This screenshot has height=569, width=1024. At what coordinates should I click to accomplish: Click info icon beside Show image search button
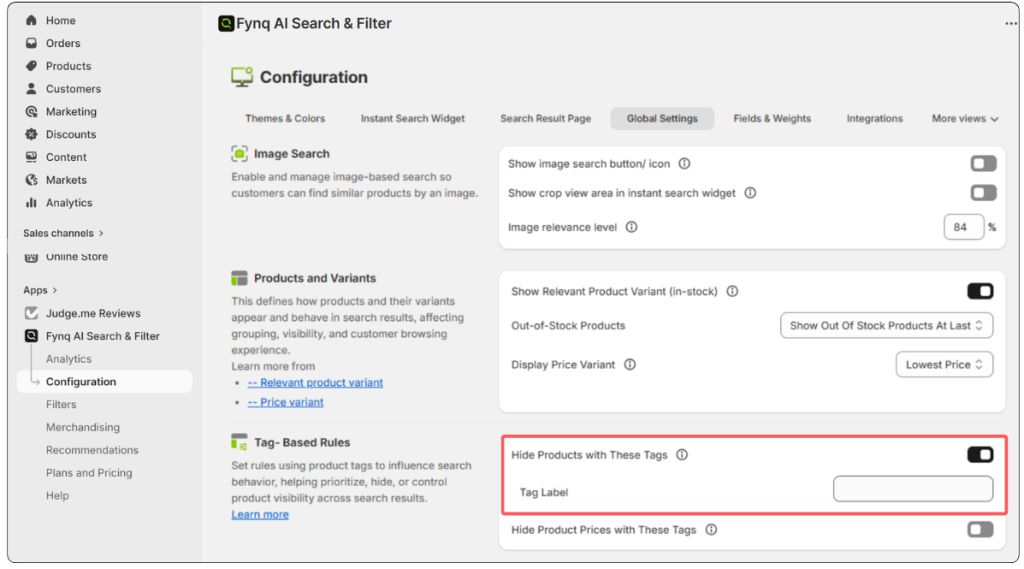tap(684, 163)
